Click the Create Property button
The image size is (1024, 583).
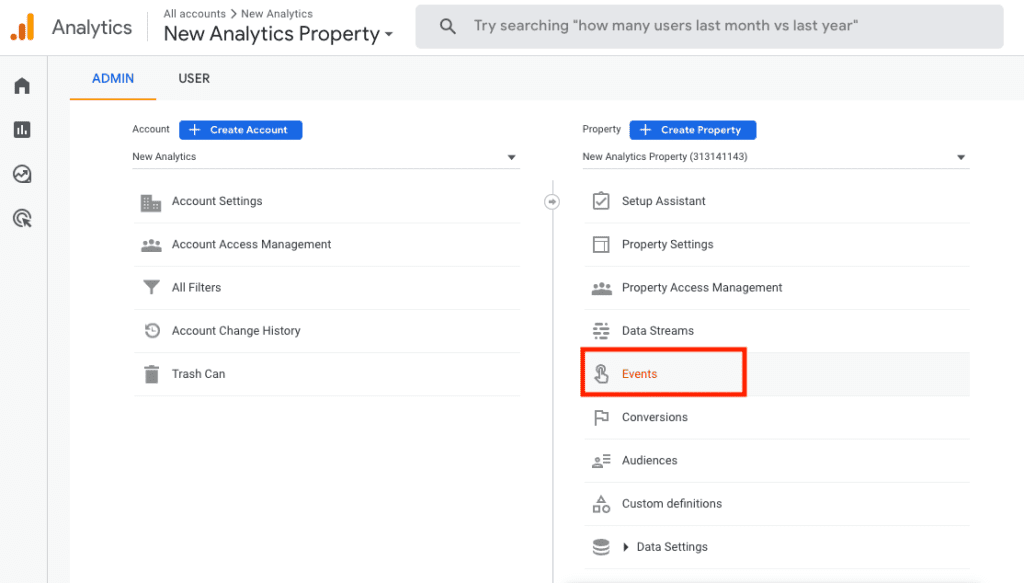click(x=692, y=130)
